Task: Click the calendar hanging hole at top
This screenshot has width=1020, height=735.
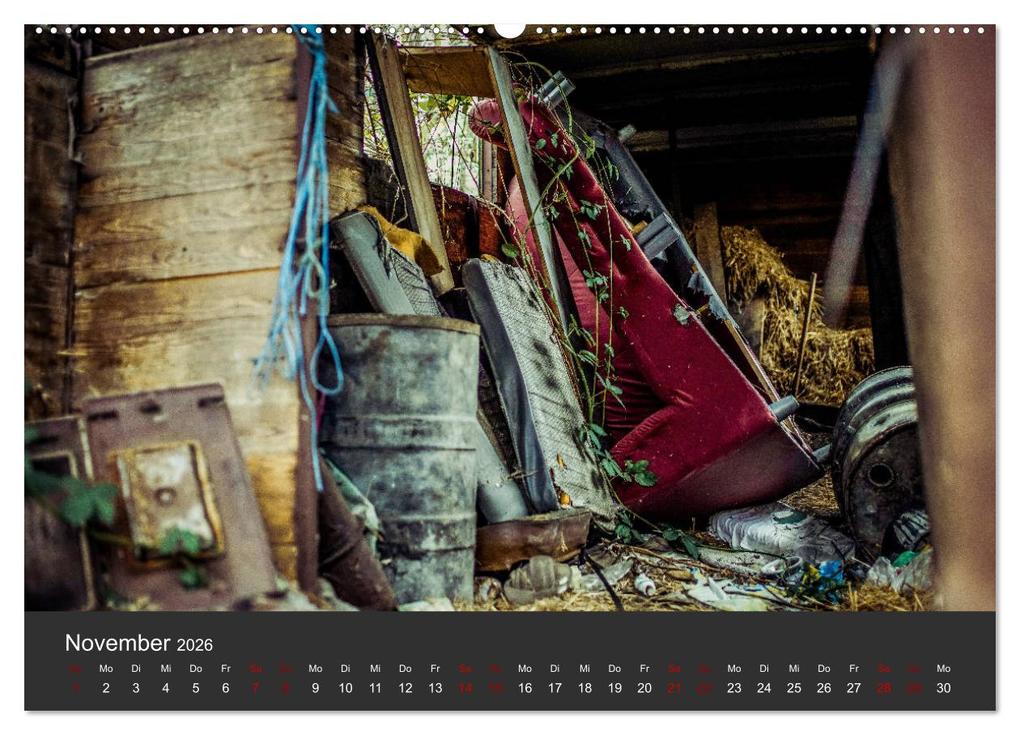Action: point(509,29)
